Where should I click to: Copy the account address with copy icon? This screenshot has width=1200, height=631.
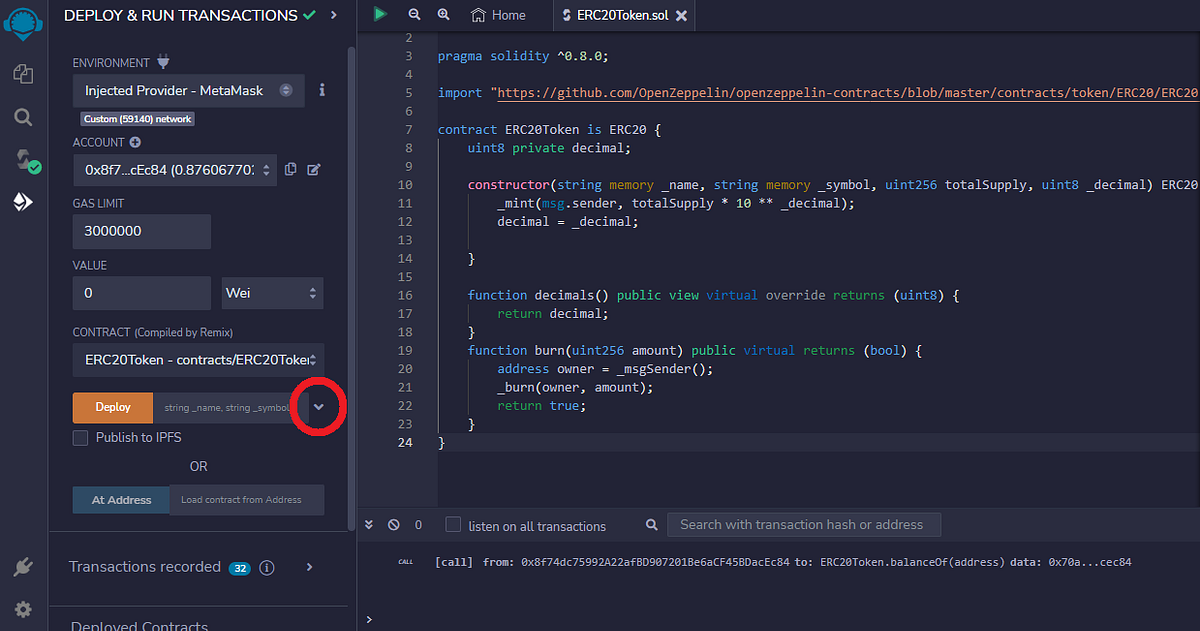pos(291,170)
